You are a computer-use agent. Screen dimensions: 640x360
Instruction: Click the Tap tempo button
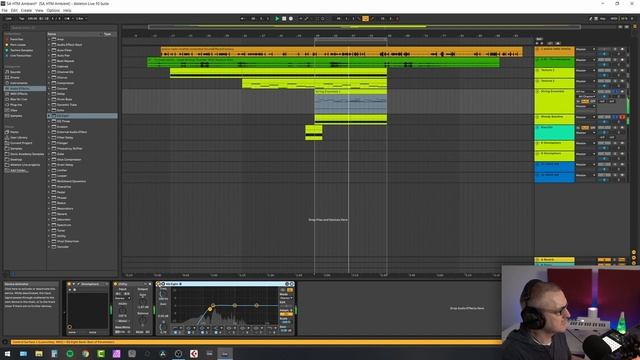pos(22,18)
